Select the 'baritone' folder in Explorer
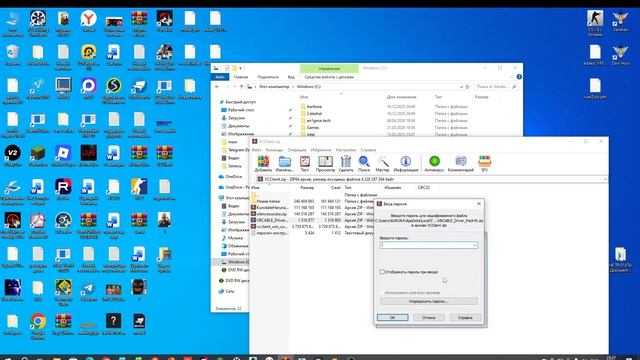The image size is (640, 360). [314, 107]
